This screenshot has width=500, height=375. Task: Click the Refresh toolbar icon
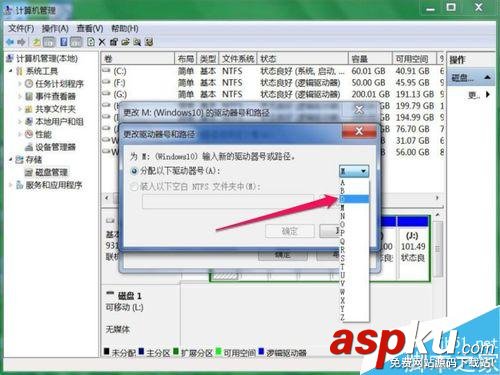(x=91, y=42)
